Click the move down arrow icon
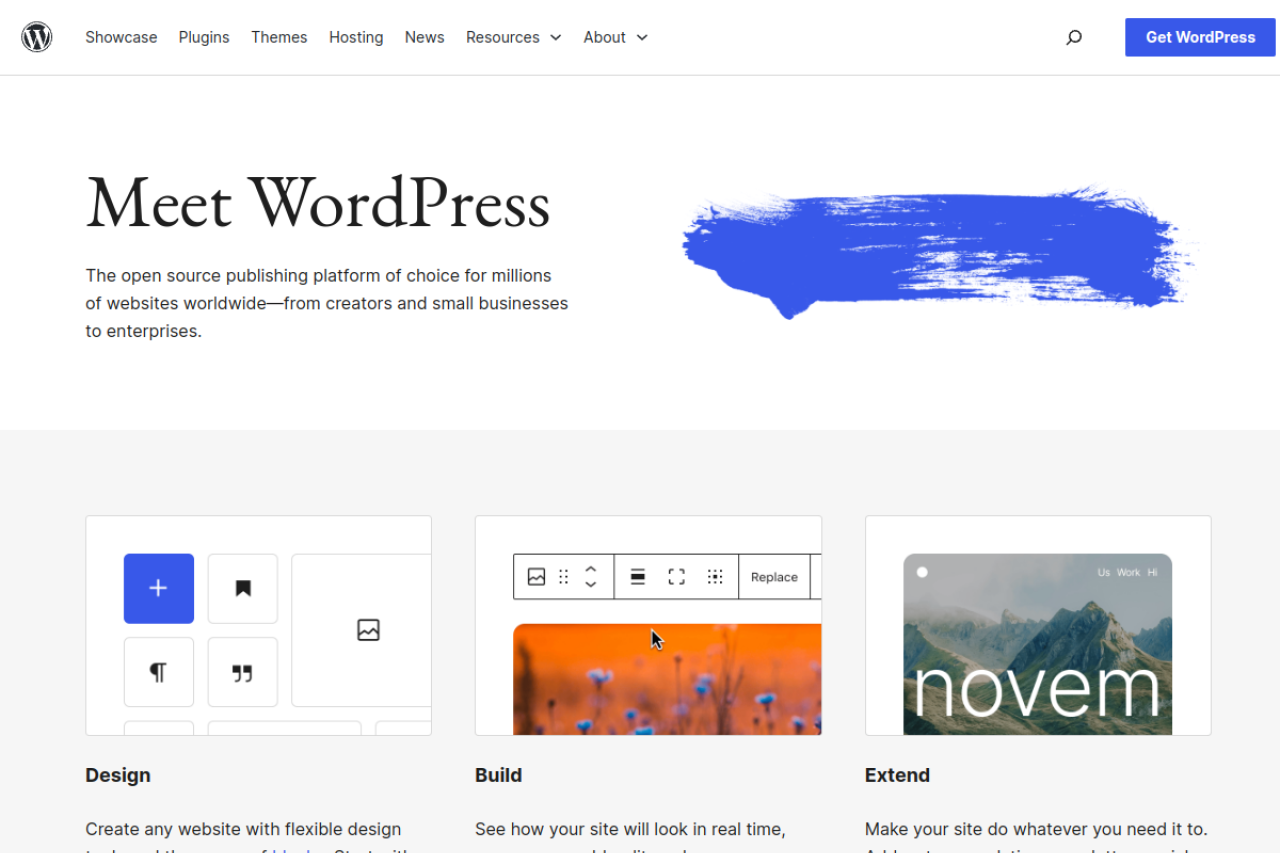This screenshot has height=853, width=1280. point(591,584)
